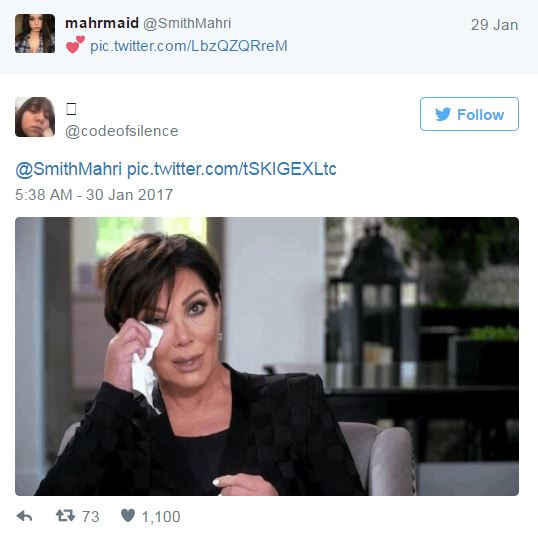
Task: Click the @SmithMahri handle beside mahrmaid
Action: point(187,23)
